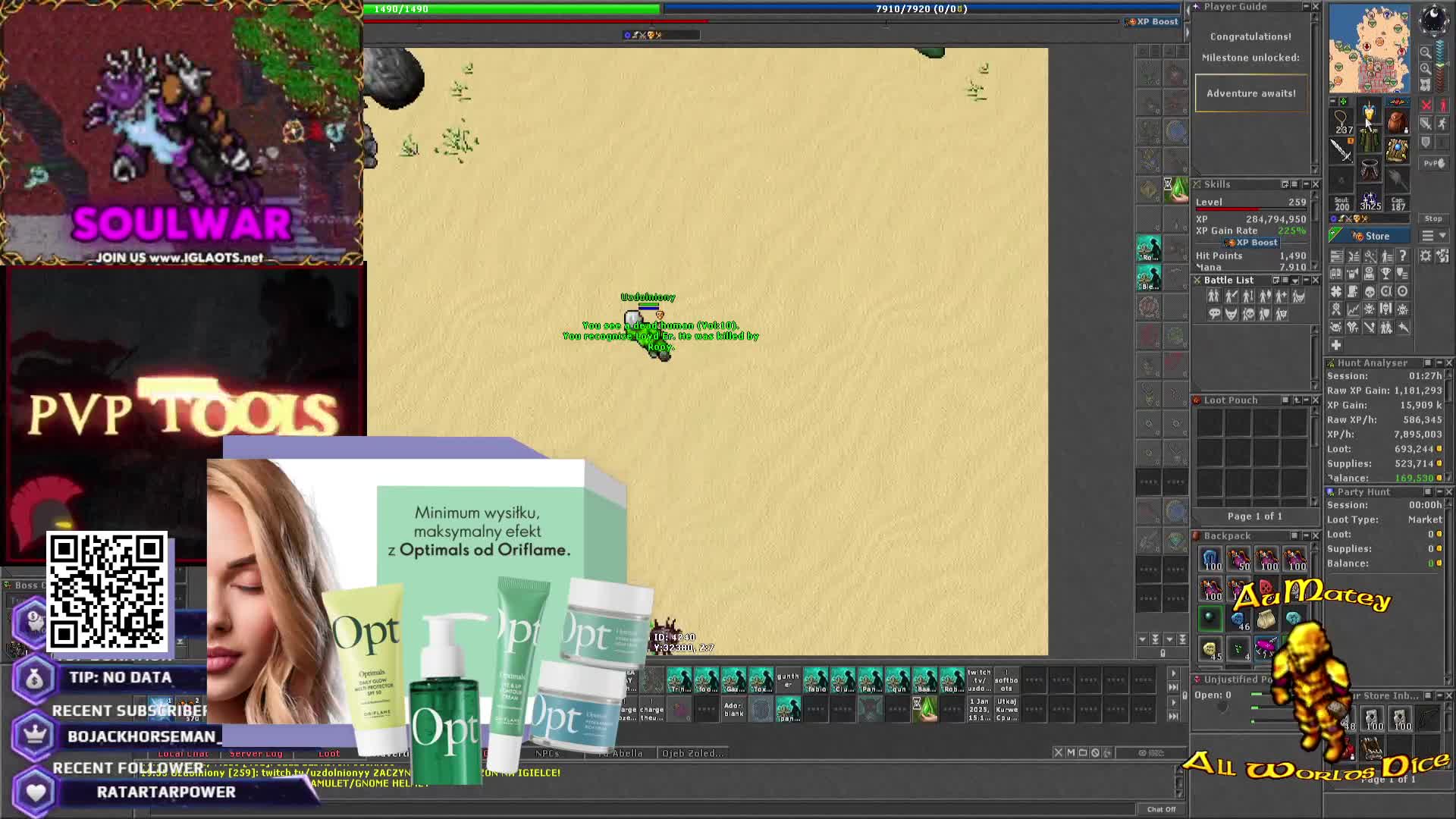Image resolution: width=1456 pixels, height=819 pixels.
Task: Click the minimap compass rose
Action: 1433,20
